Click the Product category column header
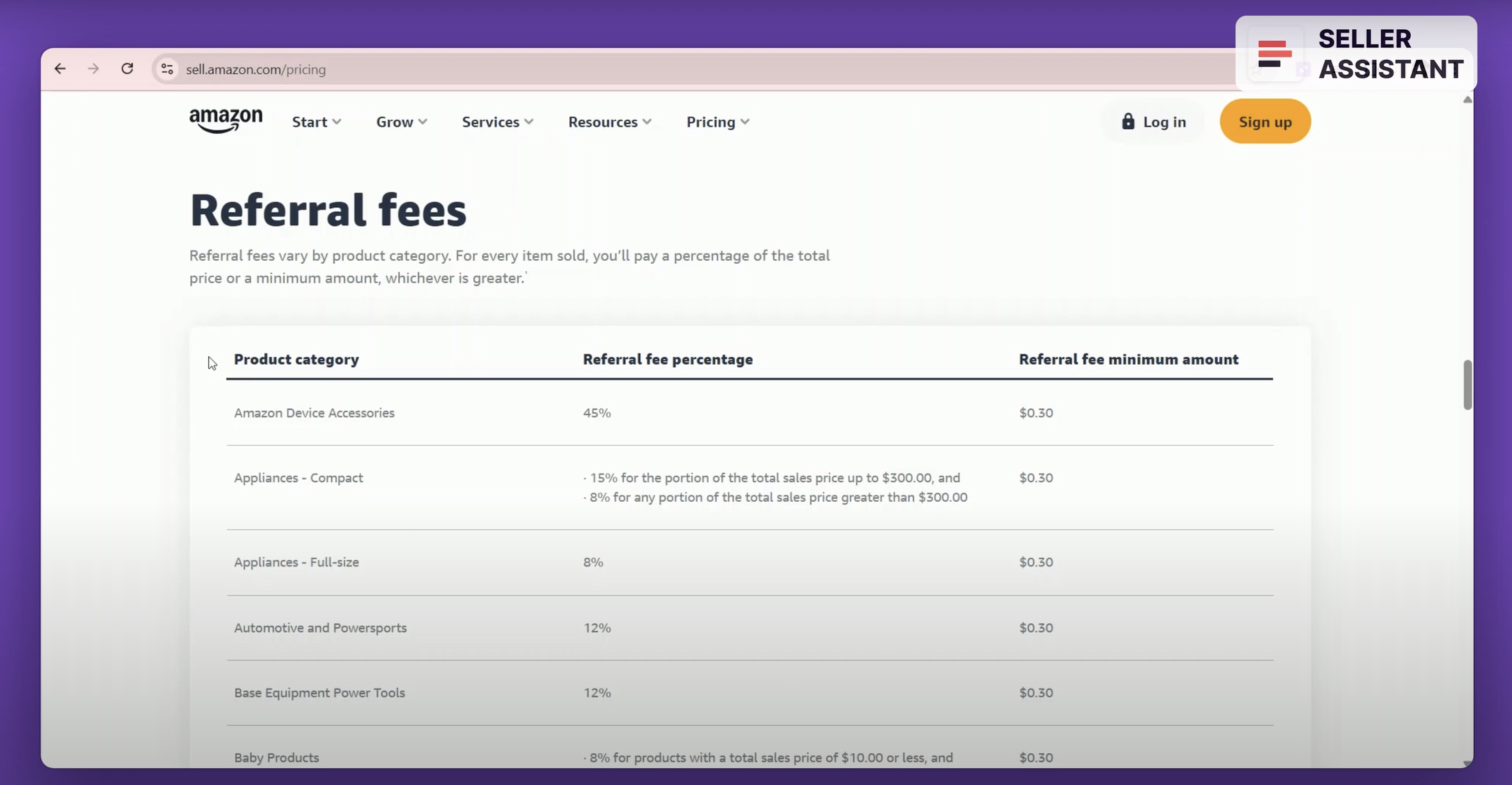The height and width of the screenshot is (785, 1512). coord(296,359)
